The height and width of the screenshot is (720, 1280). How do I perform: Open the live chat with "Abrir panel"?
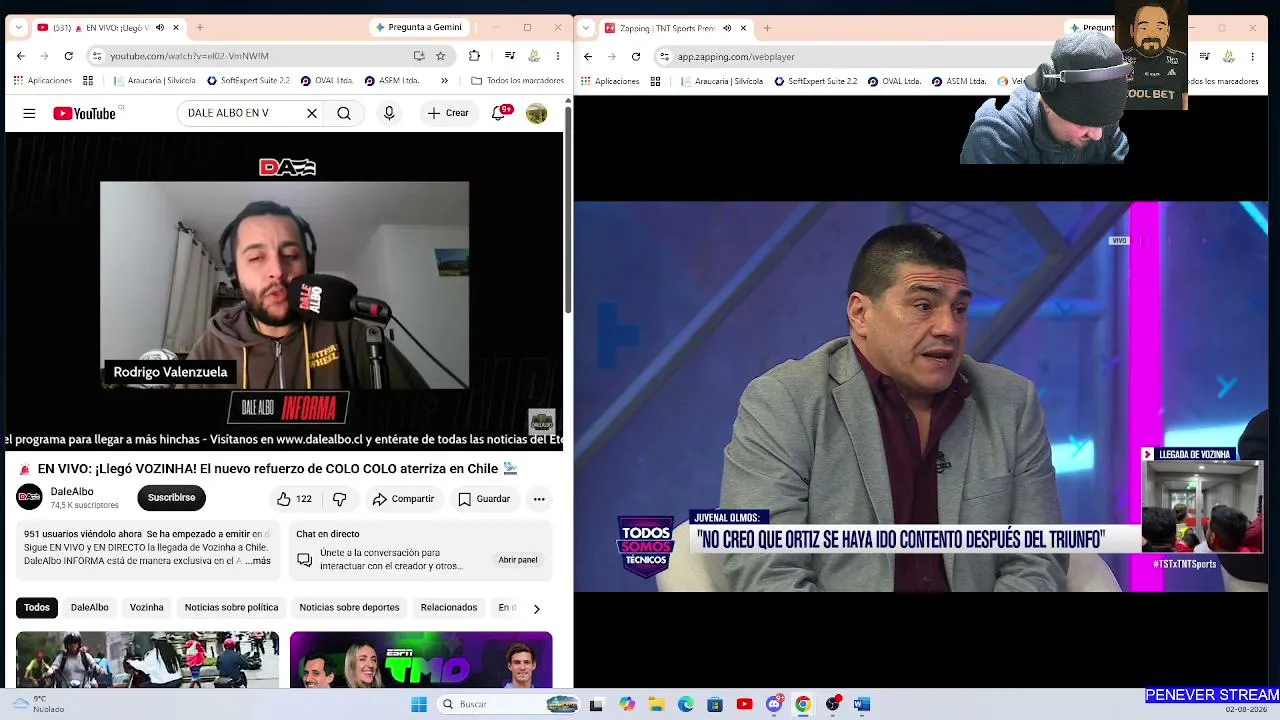pyautogui.click(x=518, y=560)
